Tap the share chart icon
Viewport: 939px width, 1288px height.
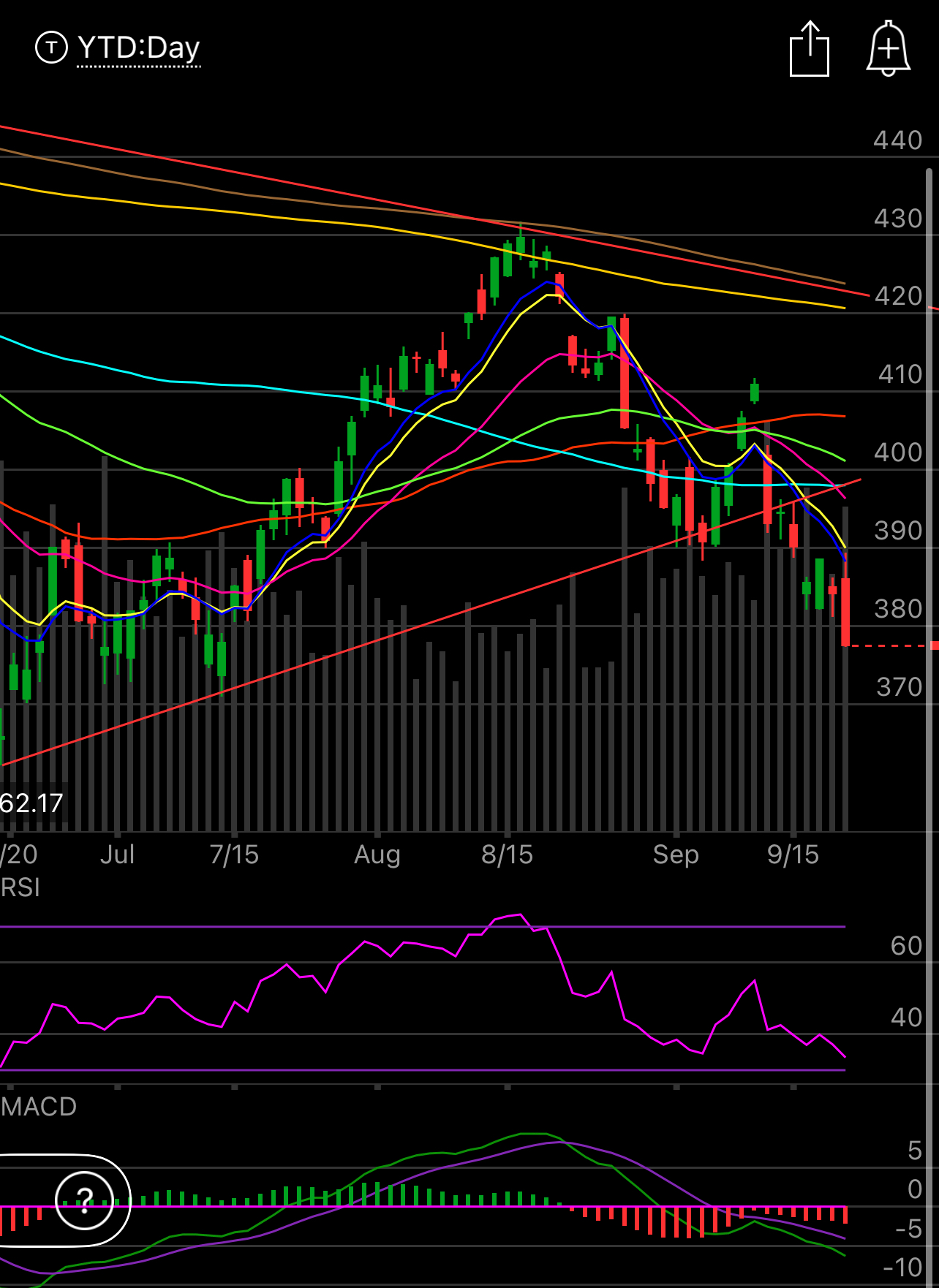pyautogui.click(x=810, y=48)
